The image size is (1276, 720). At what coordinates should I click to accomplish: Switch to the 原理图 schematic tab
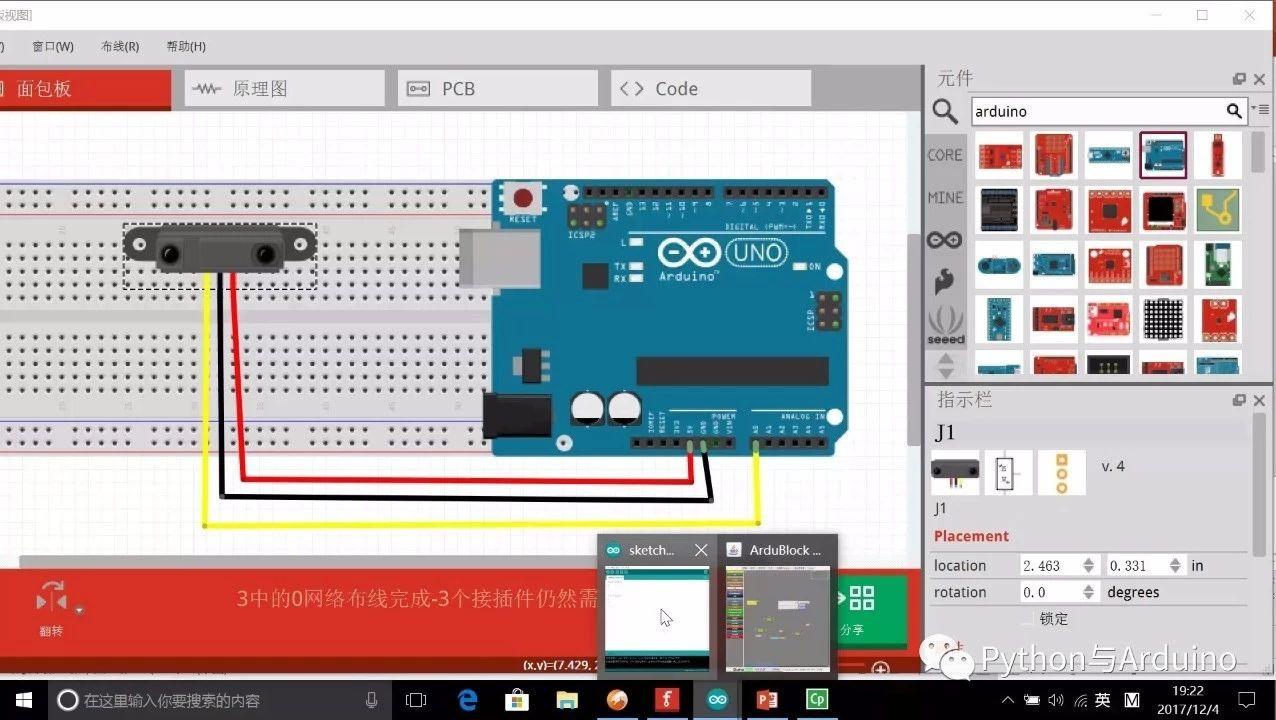point(284,89)
